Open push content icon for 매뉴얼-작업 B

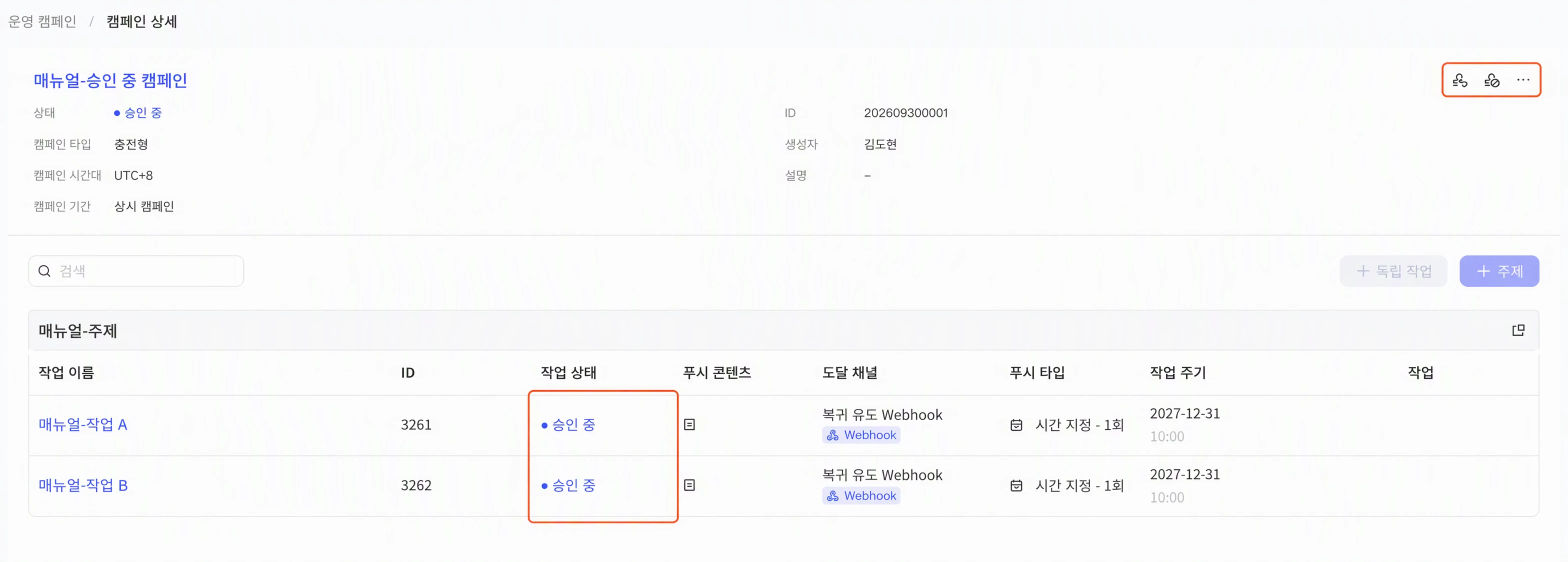(x=689, y=485)
